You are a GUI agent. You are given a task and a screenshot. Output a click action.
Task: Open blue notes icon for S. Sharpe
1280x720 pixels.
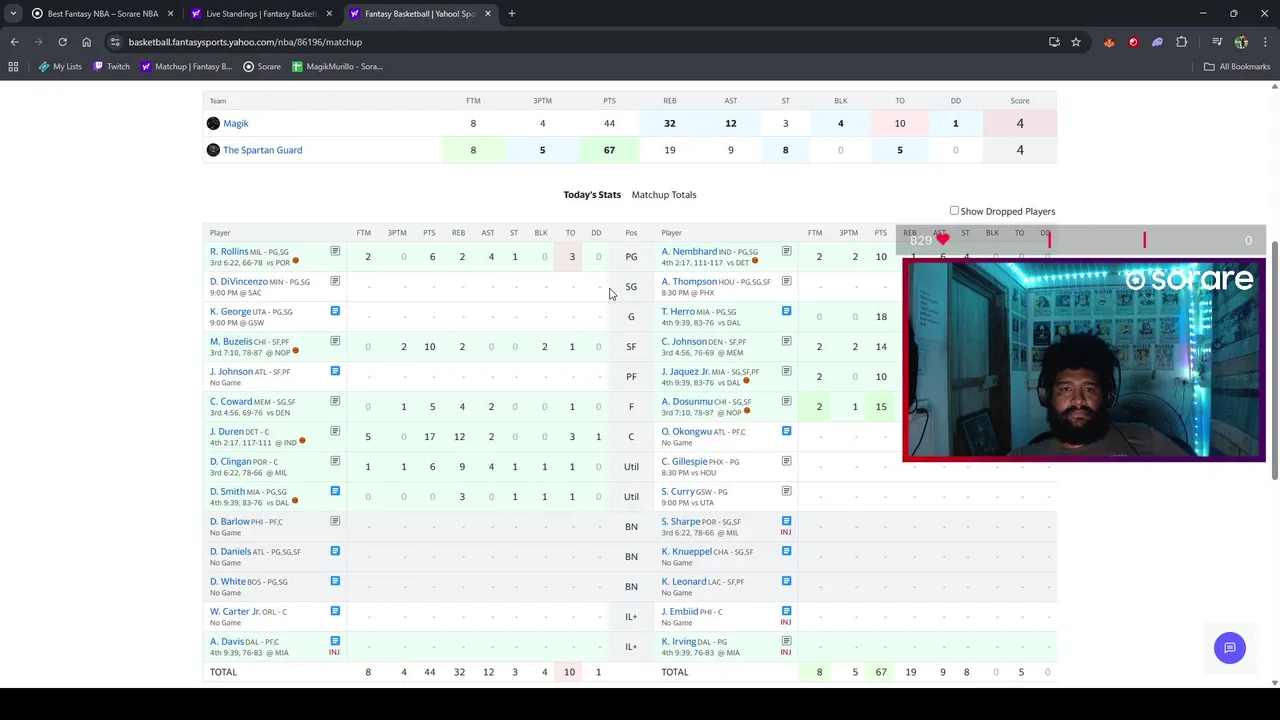(786, 521)
